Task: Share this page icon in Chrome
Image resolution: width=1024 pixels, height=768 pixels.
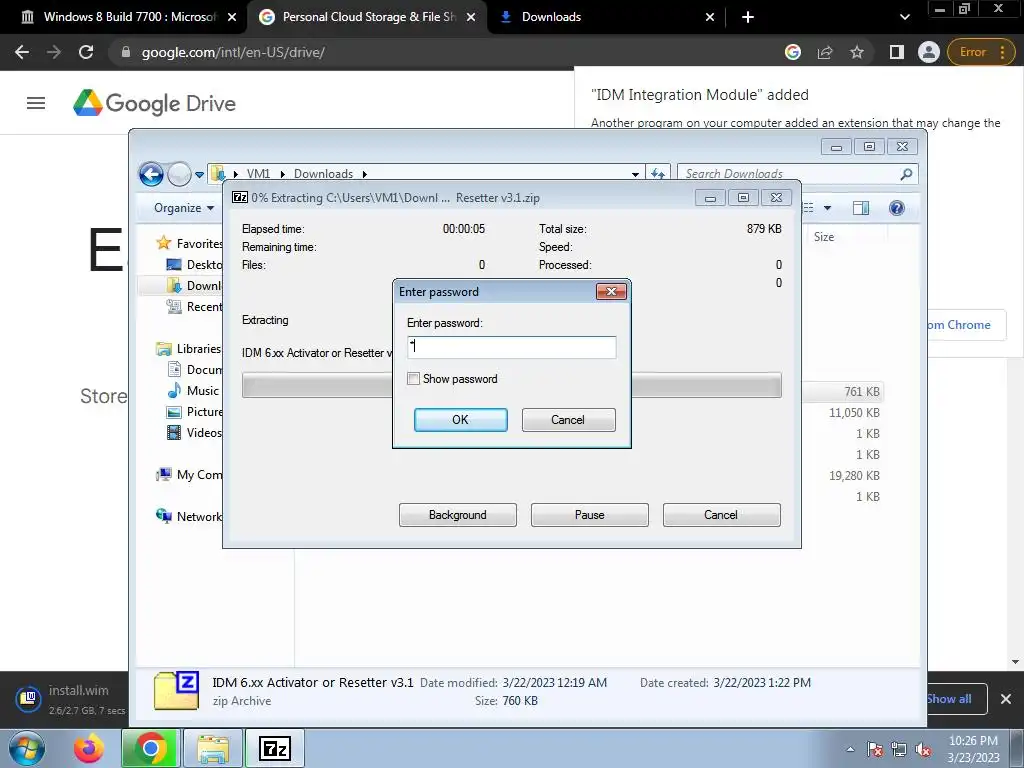Action: (825, 52)
